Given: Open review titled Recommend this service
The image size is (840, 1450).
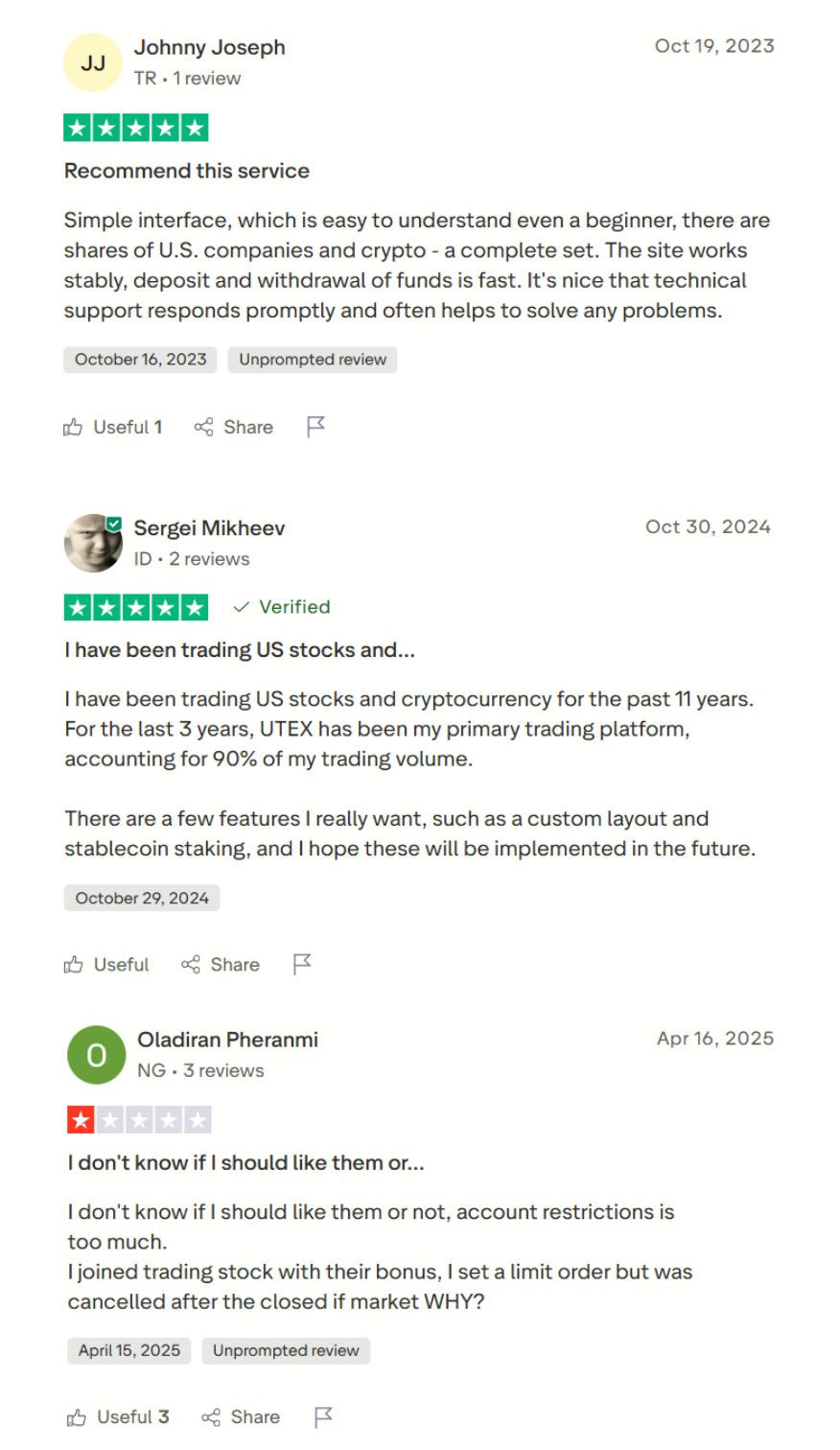Looking at the screenshot, I should pyautogui.click(x=187, y=171).
